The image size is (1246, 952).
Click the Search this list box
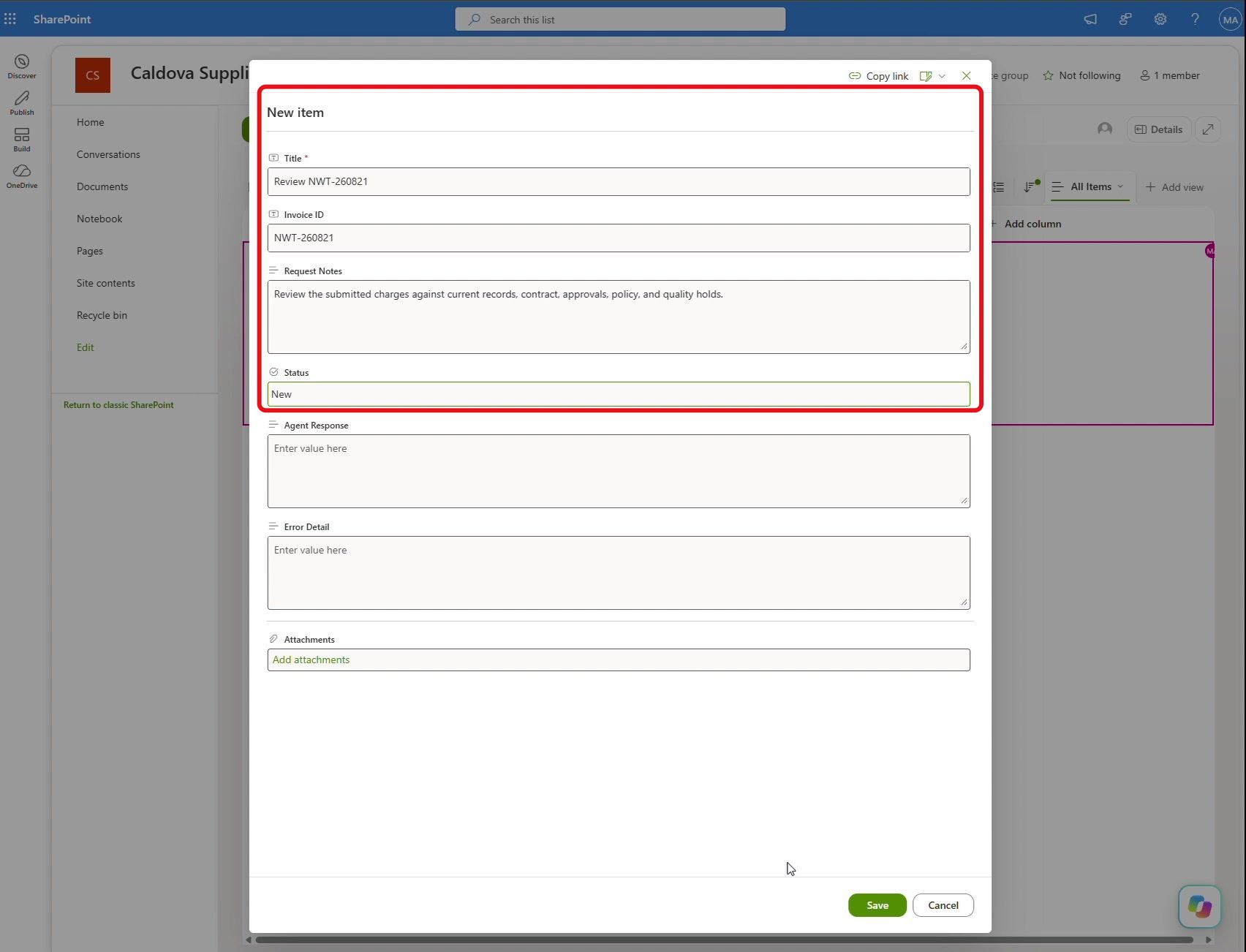[620, 19]
